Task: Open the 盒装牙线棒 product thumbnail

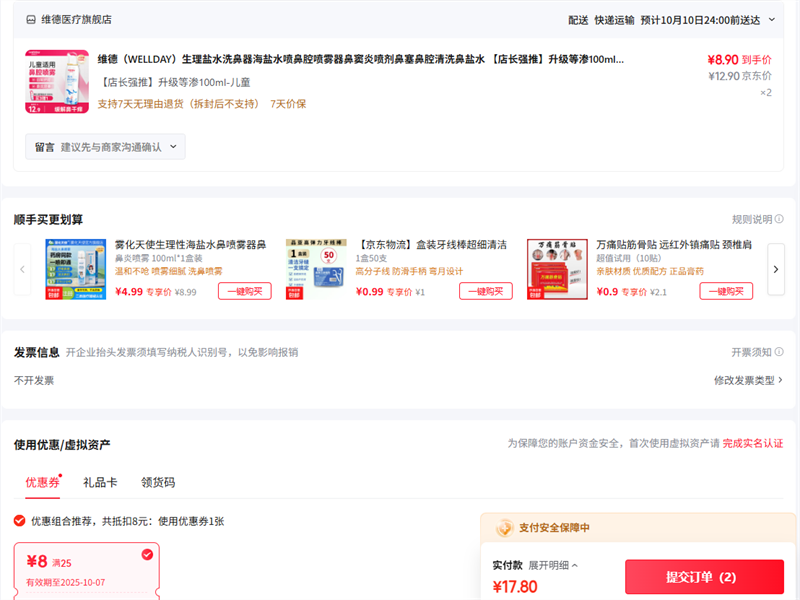Action: coord(316,269)
